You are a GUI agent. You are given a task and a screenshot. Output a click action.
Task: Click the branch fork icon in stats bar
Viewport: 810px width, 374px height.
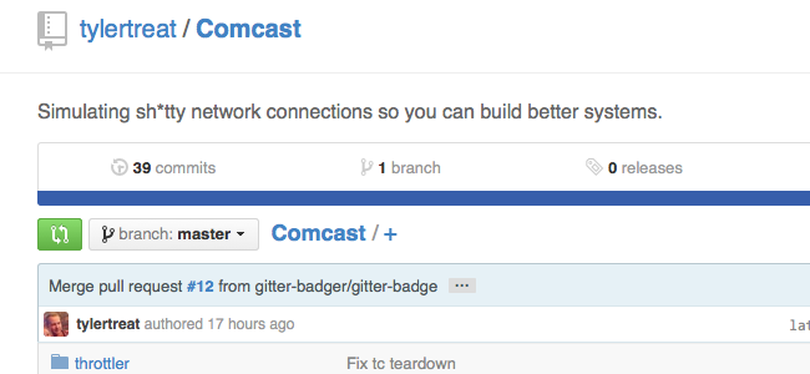coord(366,167)
